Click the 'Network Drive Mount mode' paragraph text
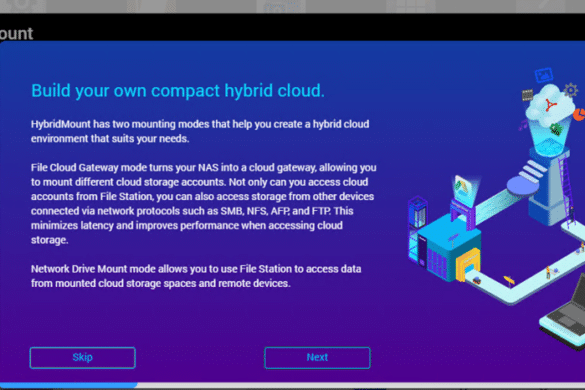Image resolution: width=585 pixels, height=390 pixels. [x=196, y=276]
